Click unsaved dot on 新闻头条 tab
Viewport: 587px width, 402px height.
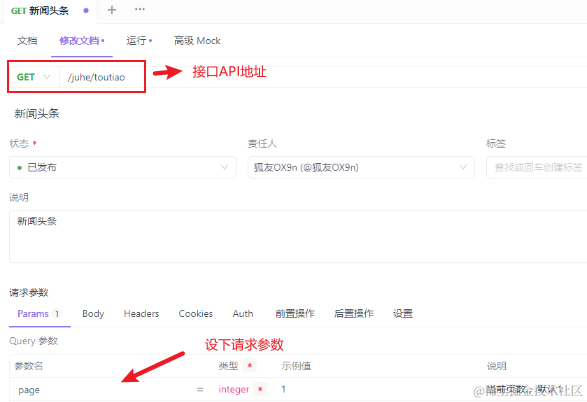tap(86, 10)
